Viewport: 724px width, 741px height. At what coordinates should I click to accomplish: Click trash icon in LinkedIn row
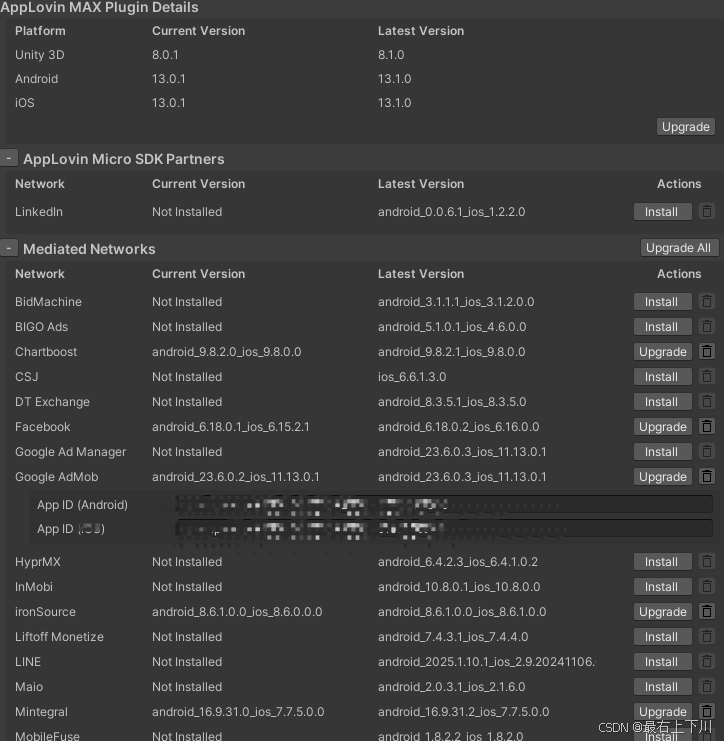(707, 211)
